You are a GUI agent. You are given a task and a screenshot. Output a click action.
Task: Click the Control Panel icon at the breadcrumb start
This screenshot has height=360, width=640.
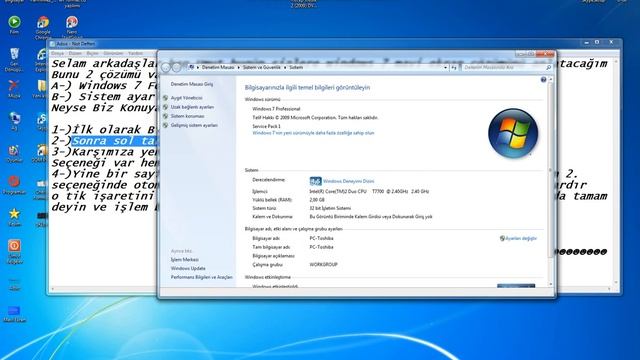pos(191,67)
